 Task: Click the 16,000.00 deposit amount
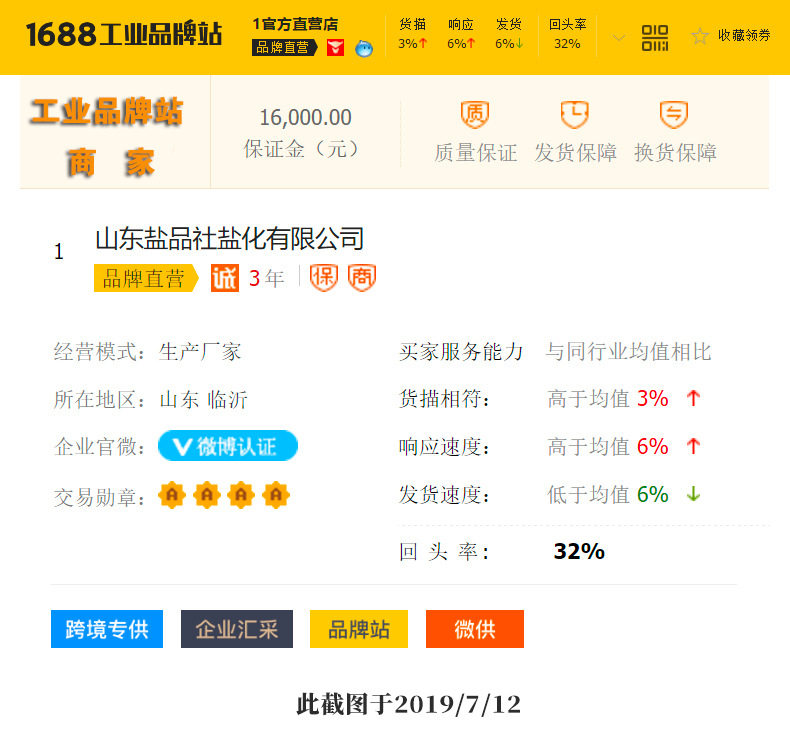[x=305, y=117]
